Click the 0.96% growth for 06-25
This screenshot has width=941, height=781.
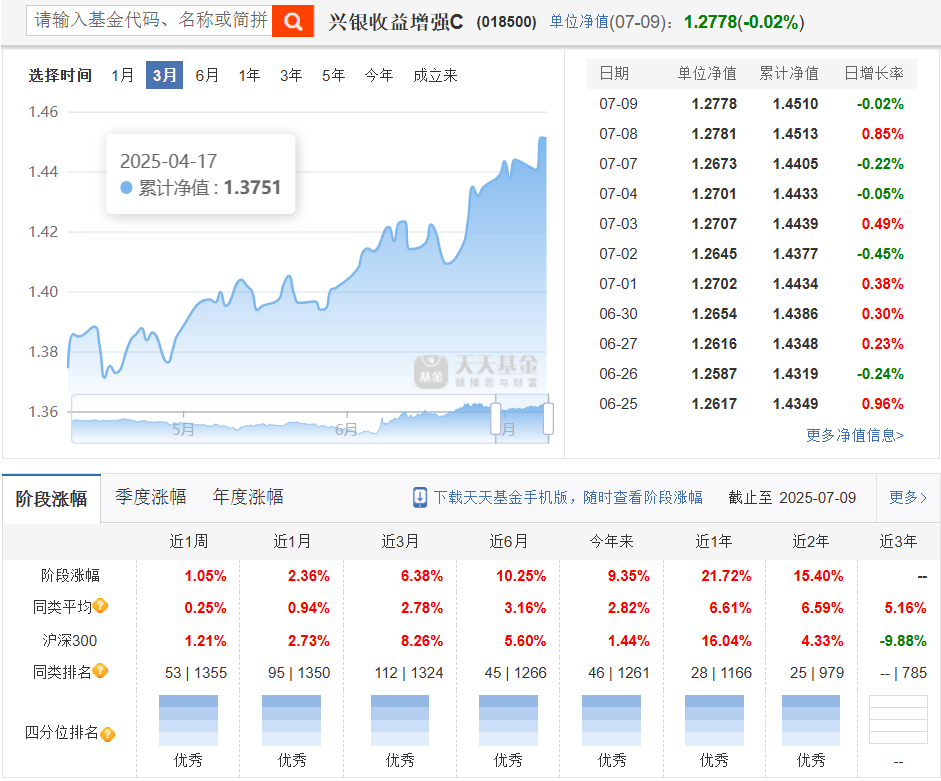point(882,404)
